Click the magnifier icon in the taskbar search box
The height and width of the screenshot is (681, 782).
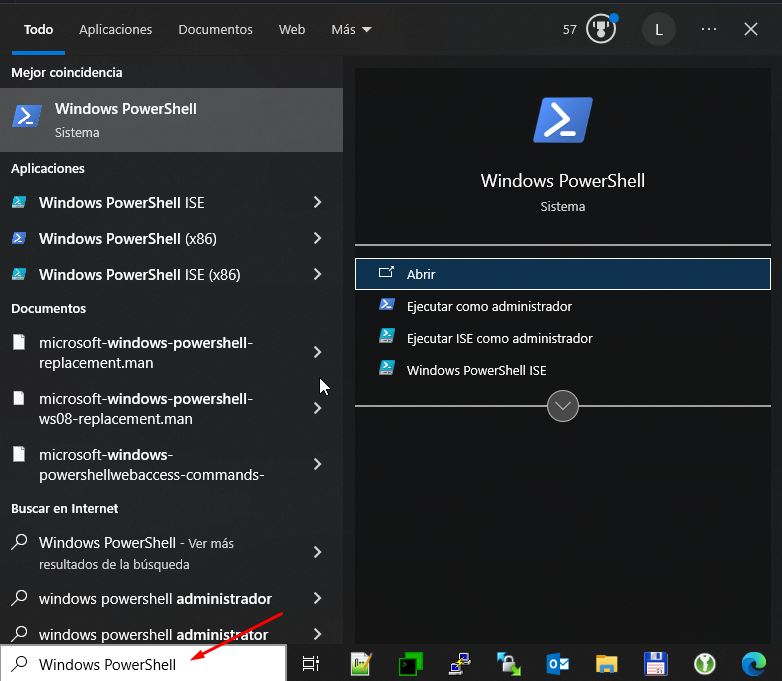point(19,664)
